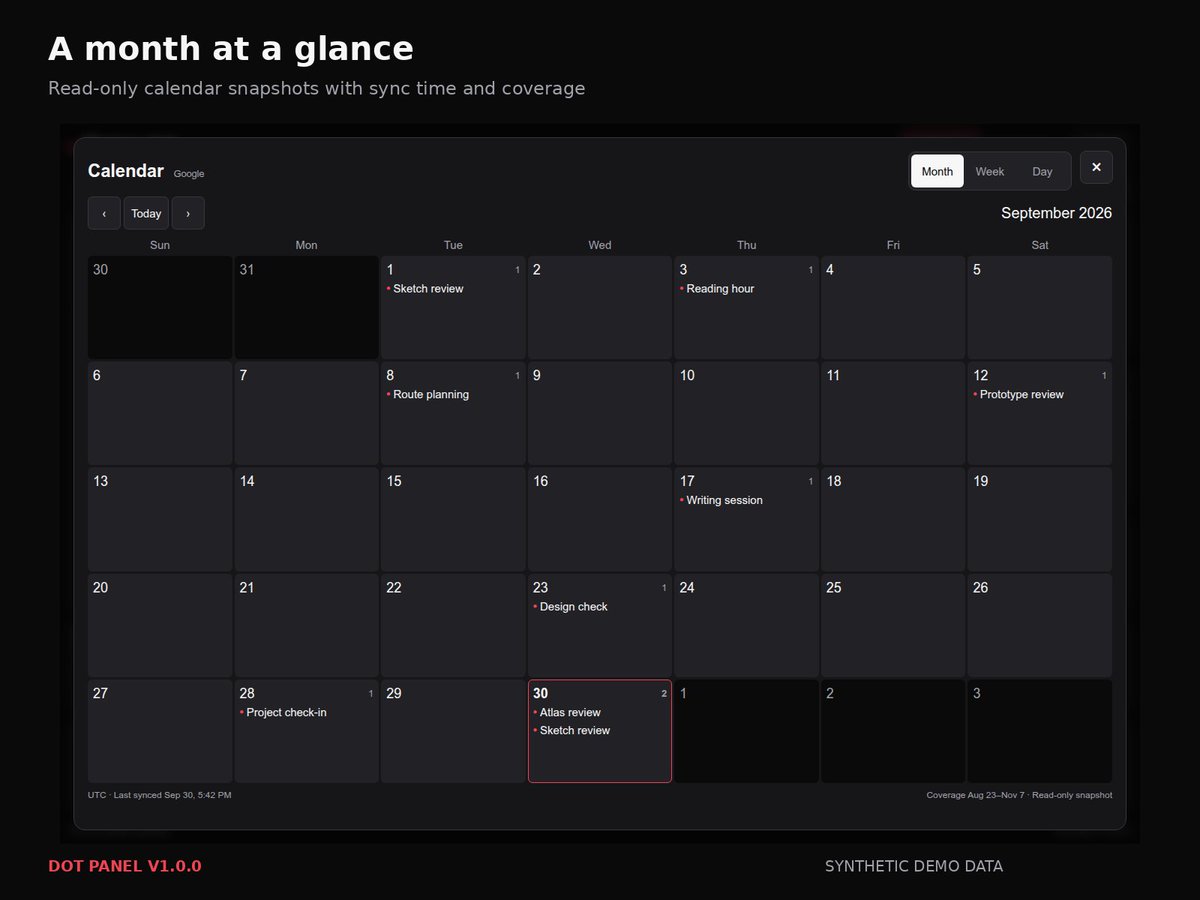This screenshot has height=900, width=1200.
Task: Select September 9 day cell
Action: point(600,413)
